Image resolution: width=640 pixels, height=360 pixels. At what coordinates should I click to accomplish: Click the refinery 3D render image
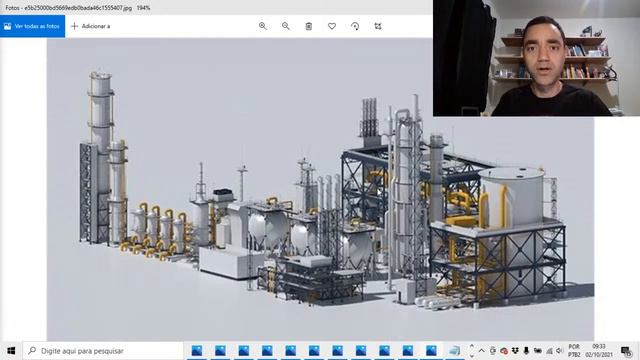(x=320, y=190)
